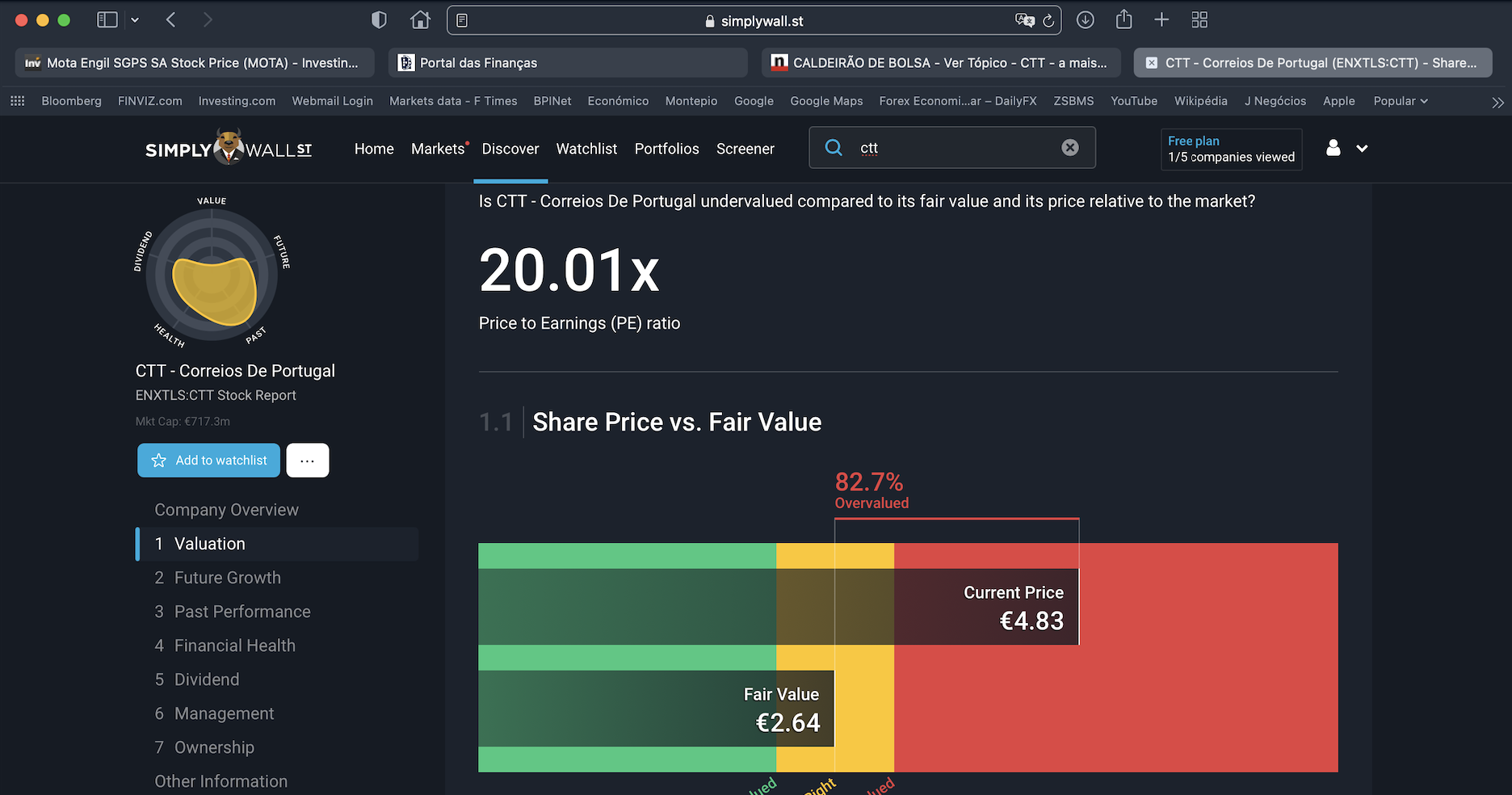
Task: Open the Safari downloads icon
Action: [x=1086, y=20]
